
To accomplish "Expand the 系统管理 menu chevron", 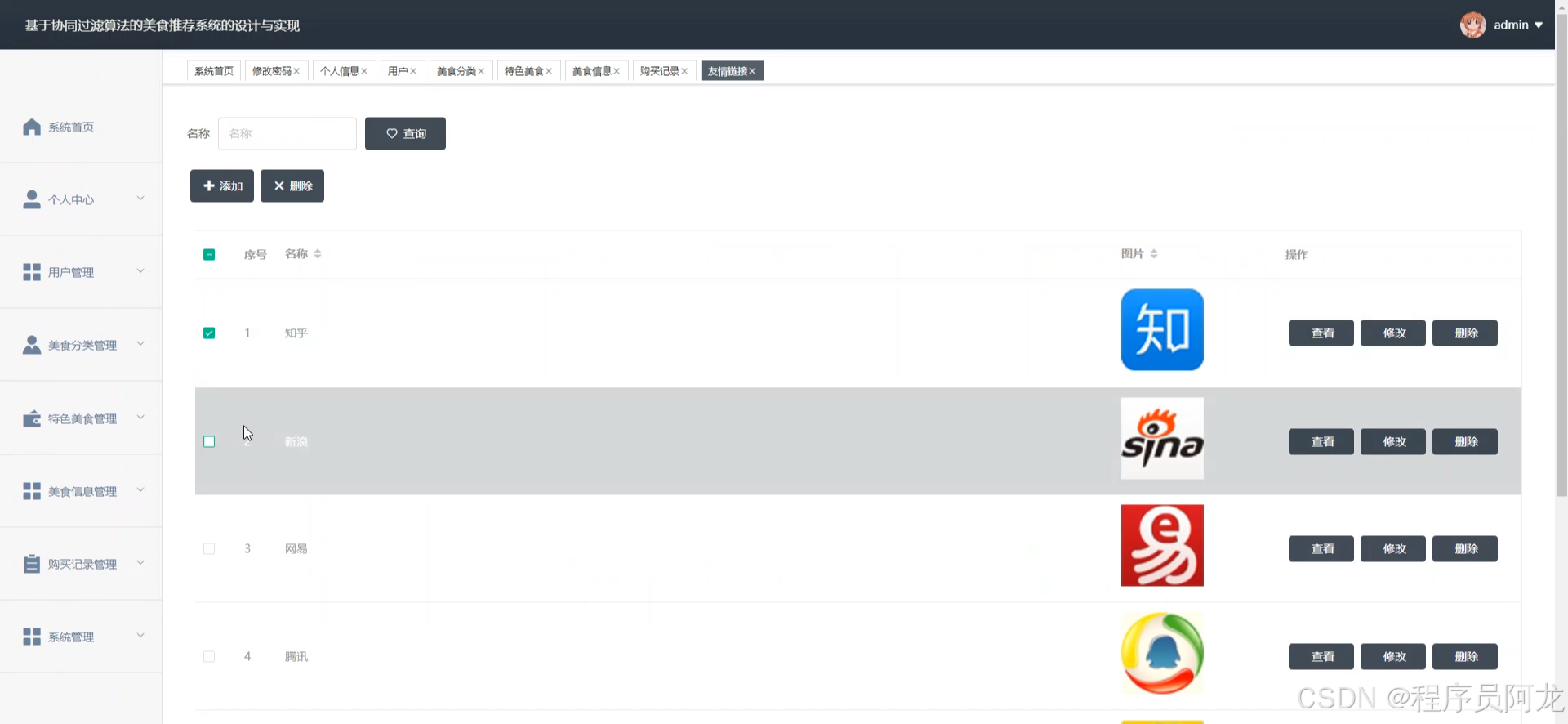I will (140, 636).
